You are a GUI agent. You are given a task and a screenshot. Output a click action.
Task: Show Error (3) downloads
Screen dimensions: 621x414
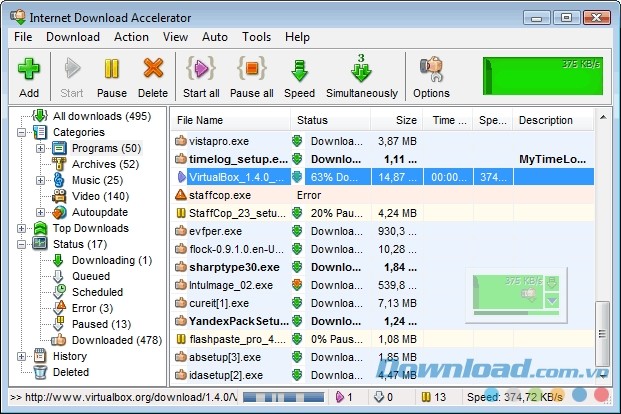(92, 308)
